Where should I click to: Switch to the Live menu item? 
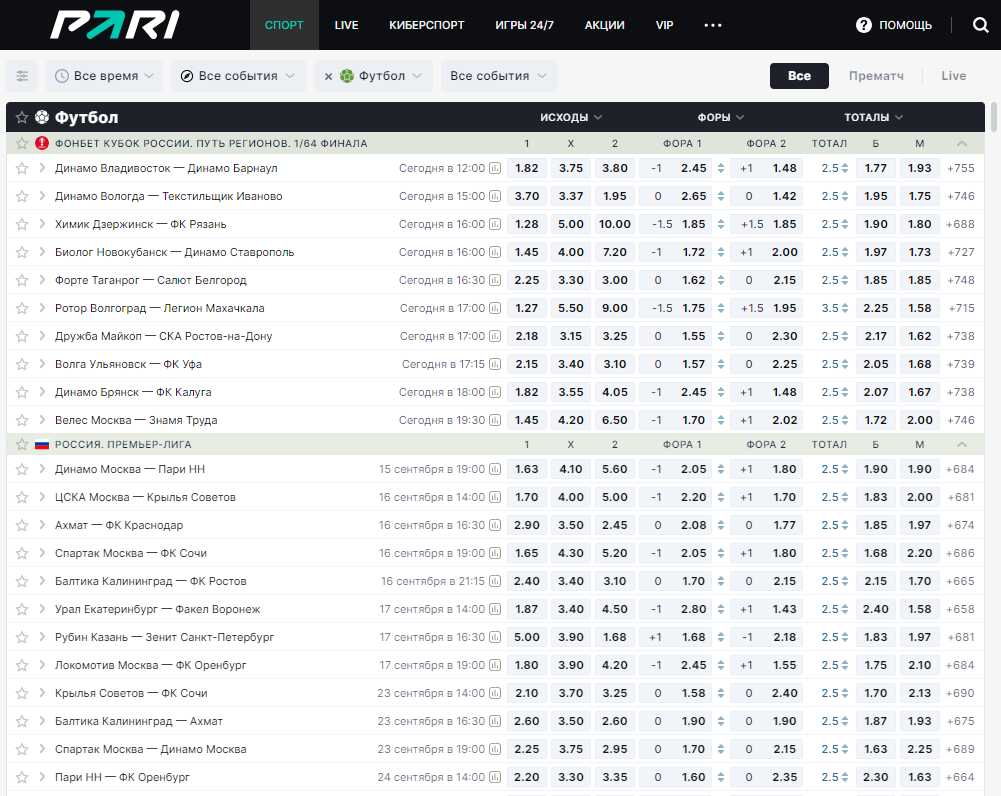347,25
